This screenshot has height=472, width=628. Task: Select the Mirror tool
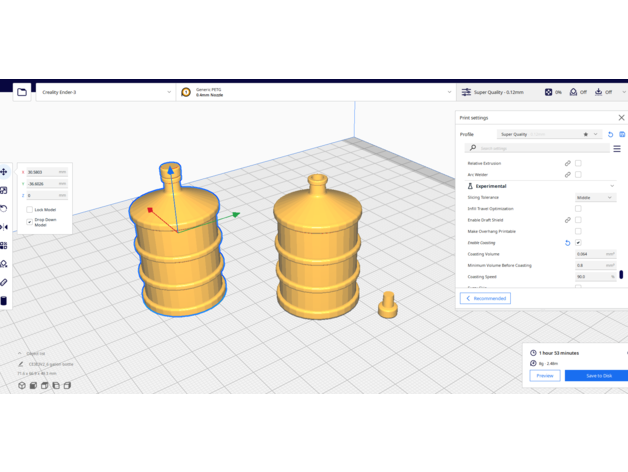tap(4, 227)
